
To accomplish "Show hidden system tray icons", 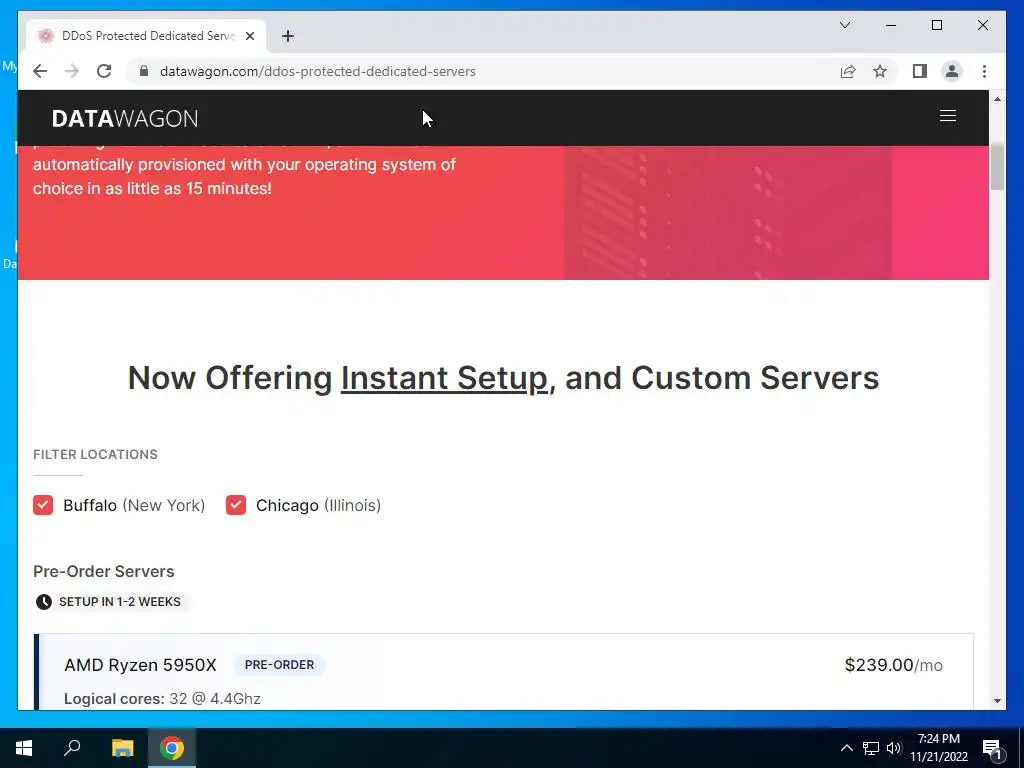I will click(846, 748).
